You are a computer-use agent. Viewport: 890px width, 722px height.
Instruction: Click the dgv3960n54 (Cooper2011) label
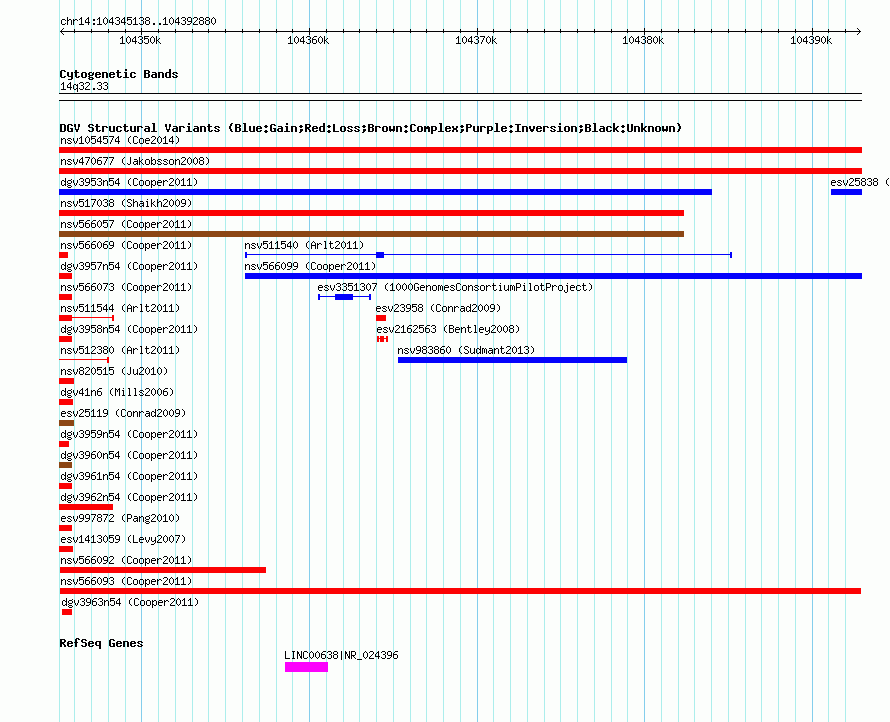coord(129,455)
